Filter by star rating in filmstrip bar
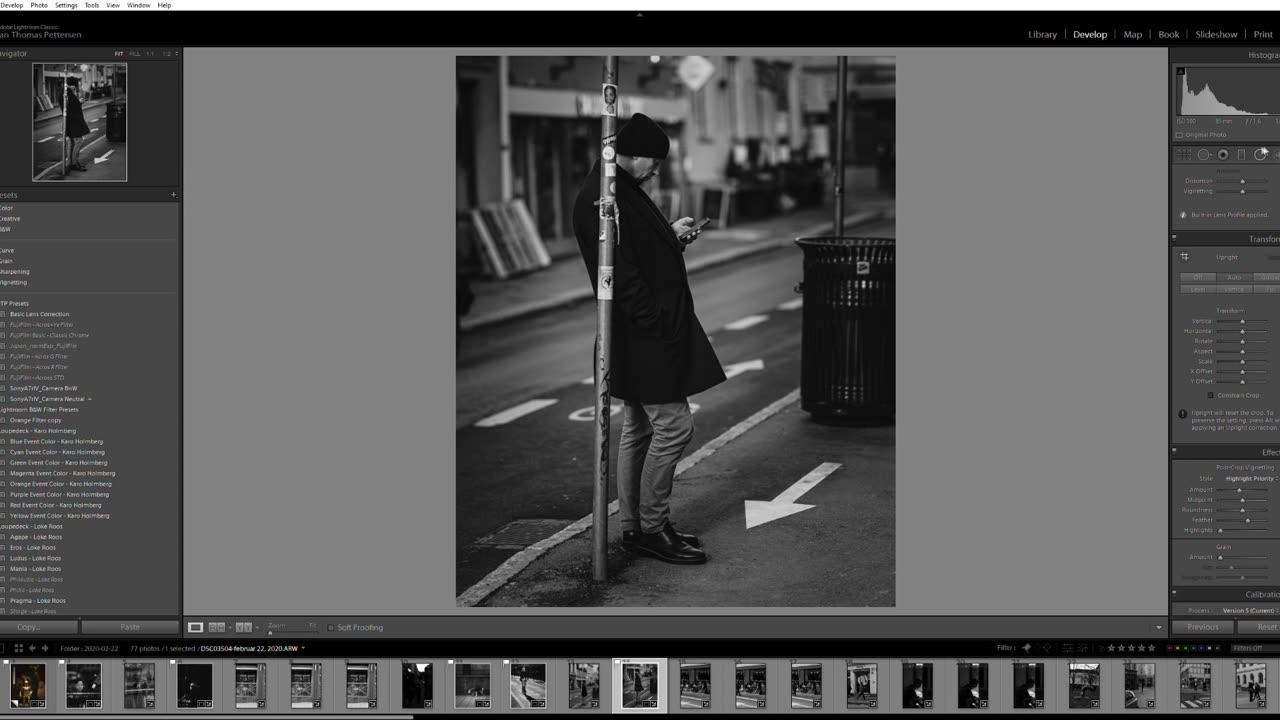Image resolution: width=1280 pixels, height=720 pixels. [x=1130, y=648]
